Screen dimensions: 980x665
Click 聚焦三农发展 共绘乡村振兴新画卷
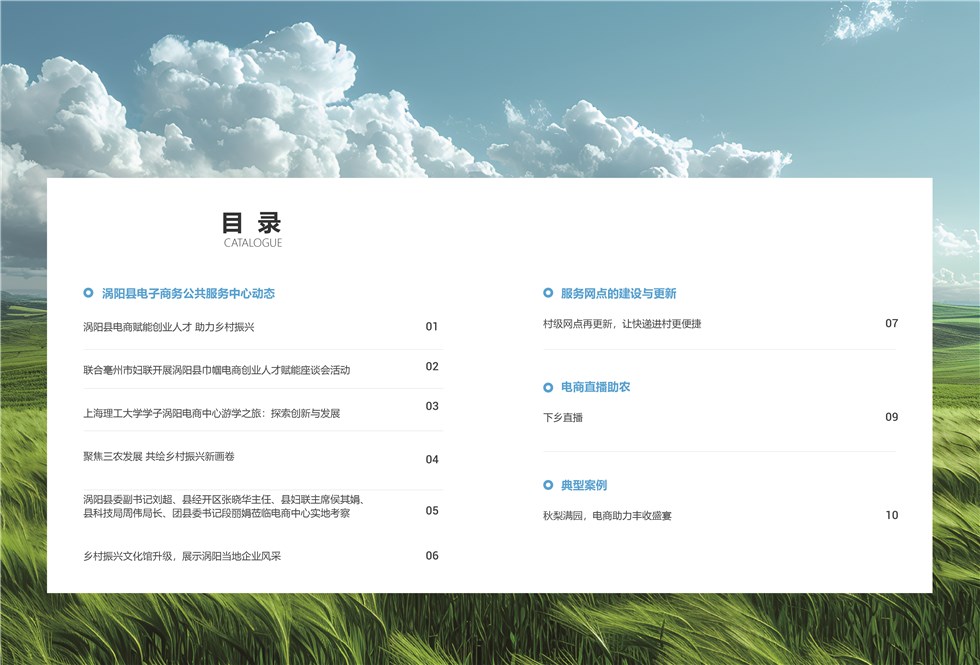[x=159, y=456]
